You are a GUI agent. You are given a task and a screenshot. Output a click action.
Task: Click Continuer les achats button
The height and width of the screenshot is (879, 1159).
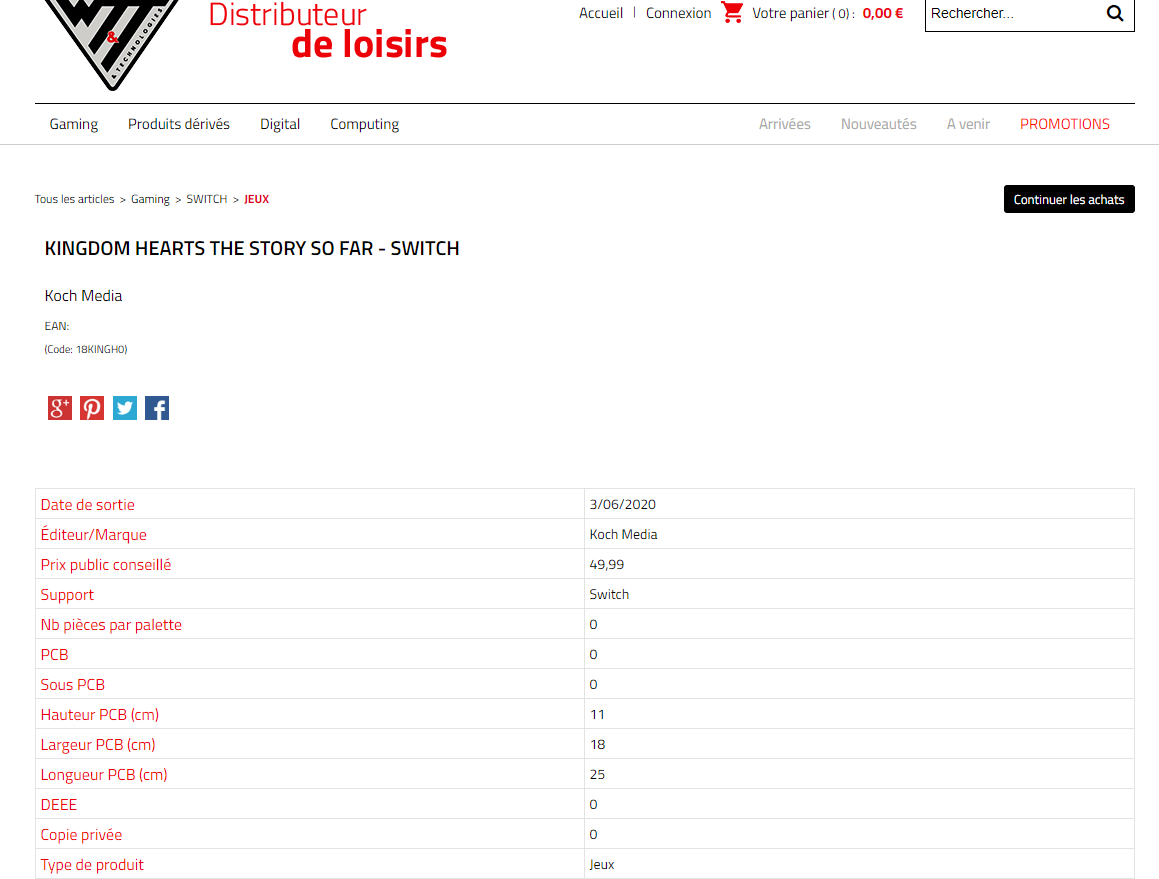click(x=1069, y=199)
